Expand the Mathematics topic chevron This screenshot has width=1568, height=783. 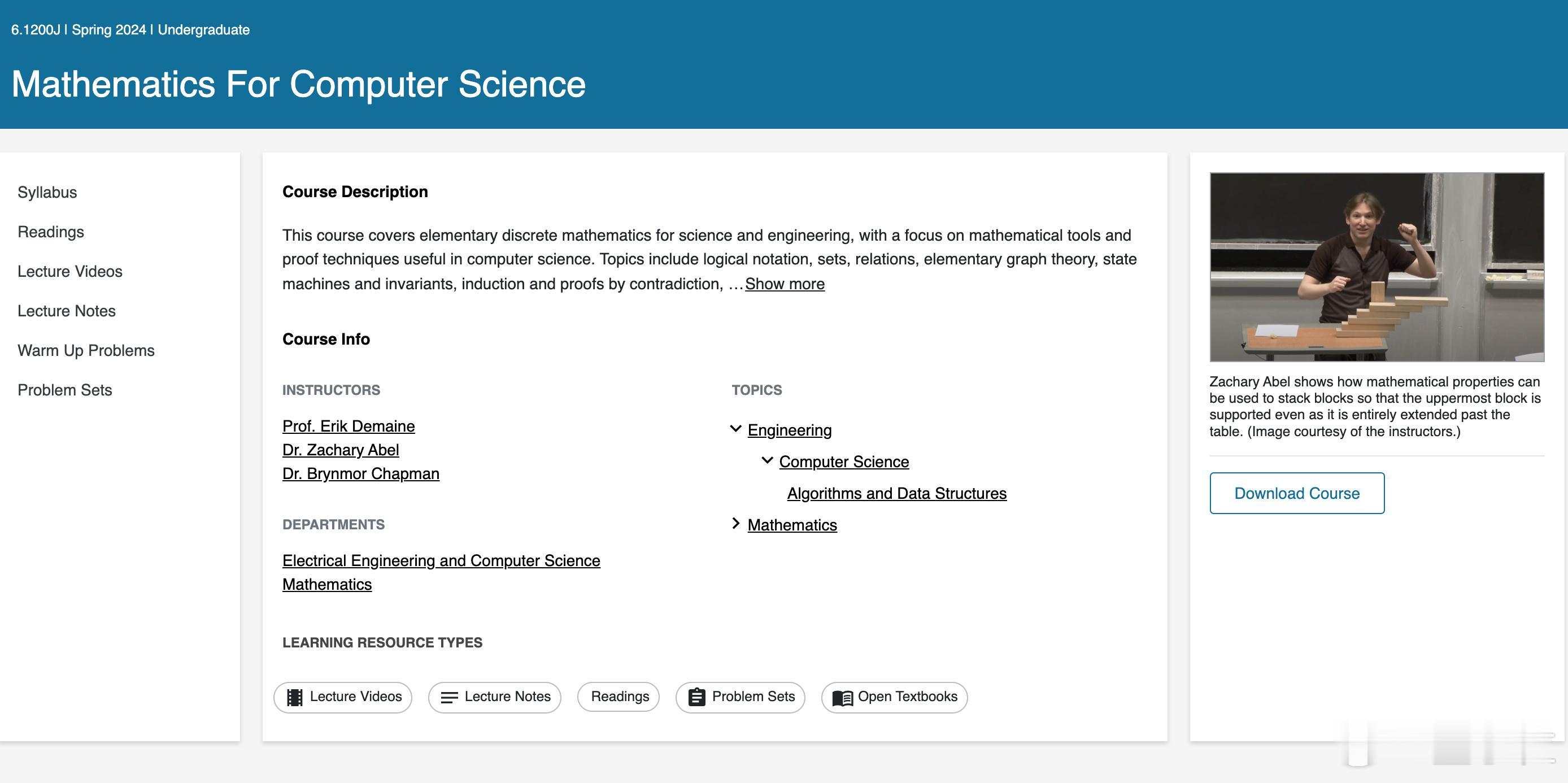[x=735, y=524]
